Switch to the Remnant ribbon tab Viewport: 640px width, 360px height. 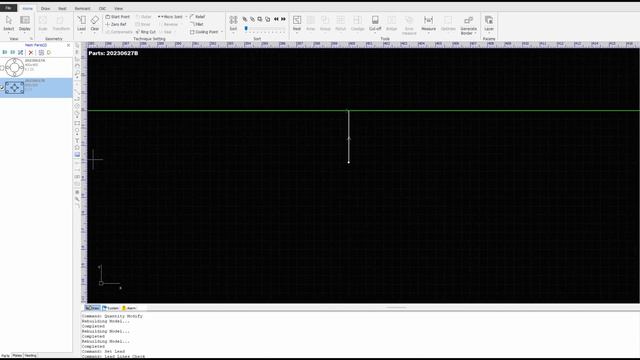[82, 9]
